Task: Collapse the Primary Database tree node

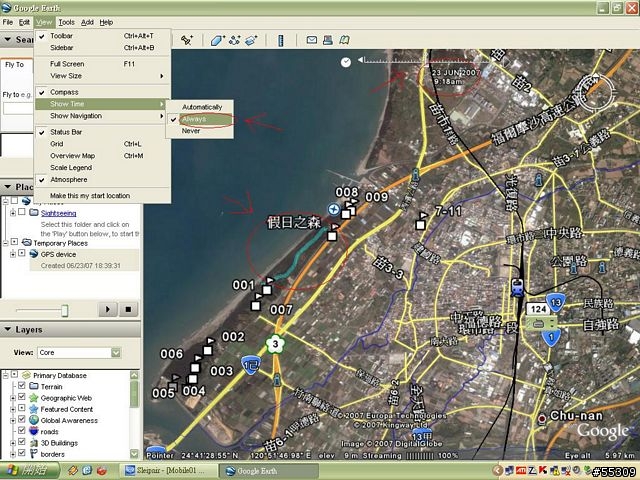Action: (6, 375)
